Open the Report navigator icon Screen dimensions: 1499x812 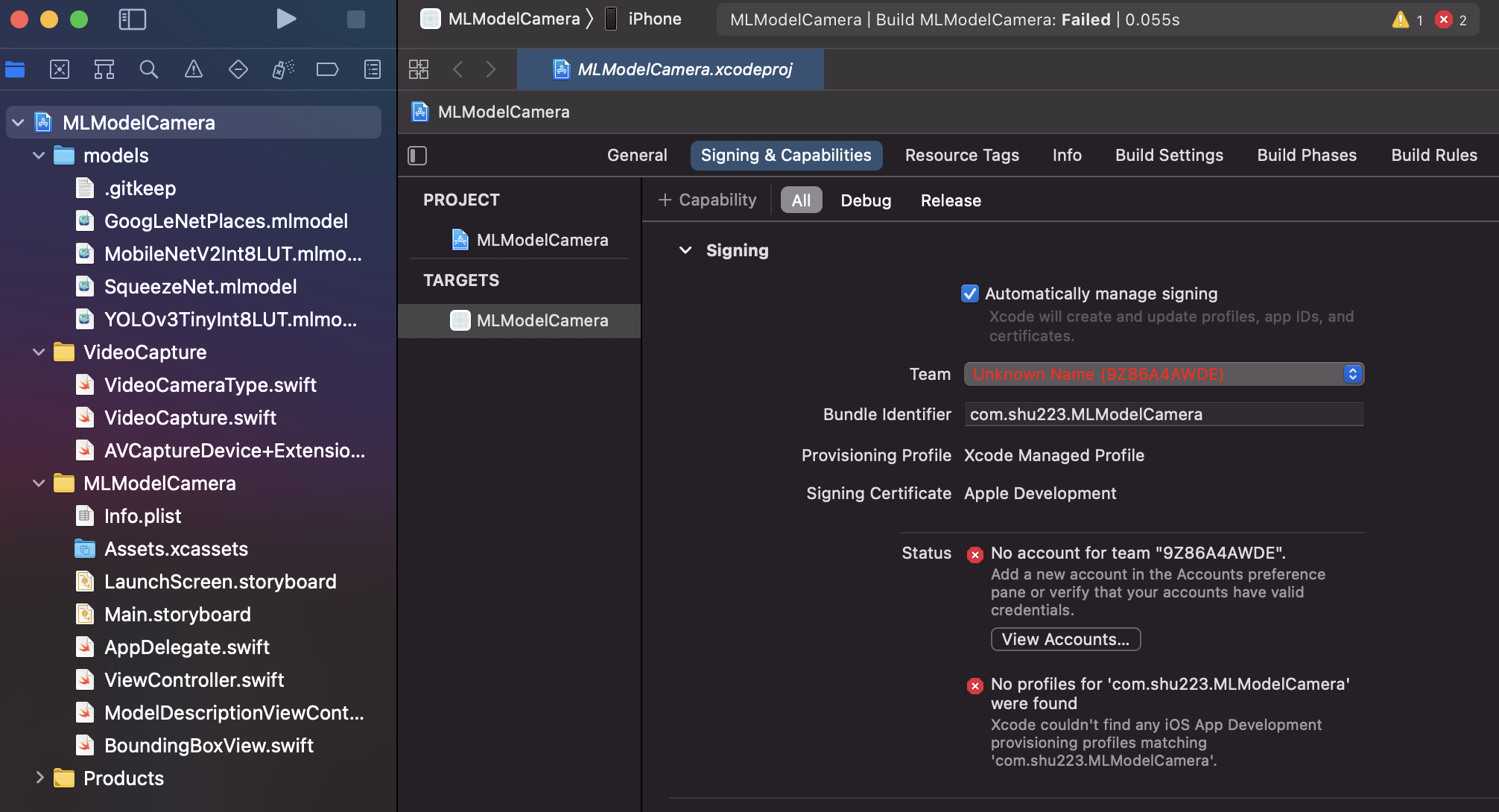click(373, 70)
